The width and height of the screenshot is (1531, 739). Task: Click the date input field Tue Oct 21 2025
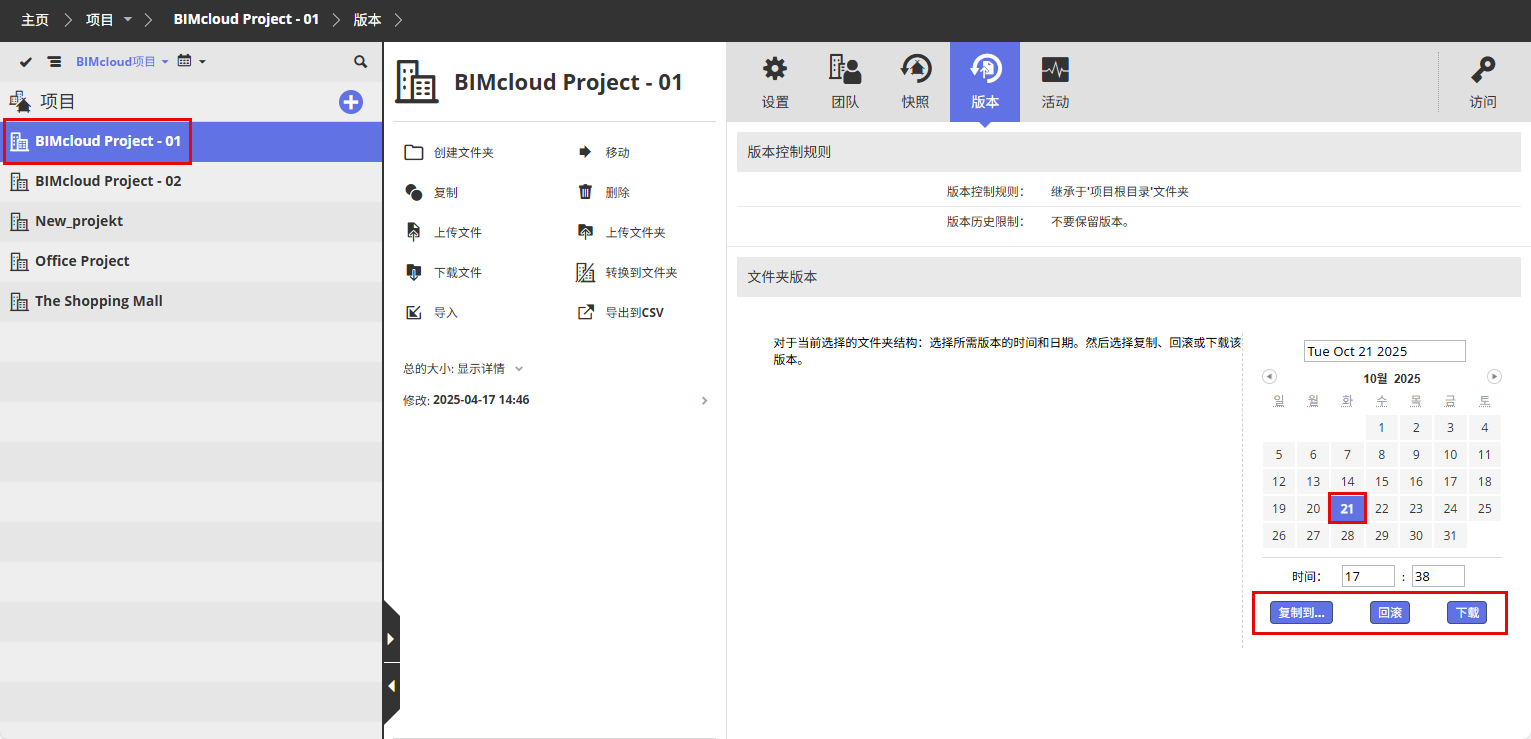pyautogui.click(x=1384, y=351)
